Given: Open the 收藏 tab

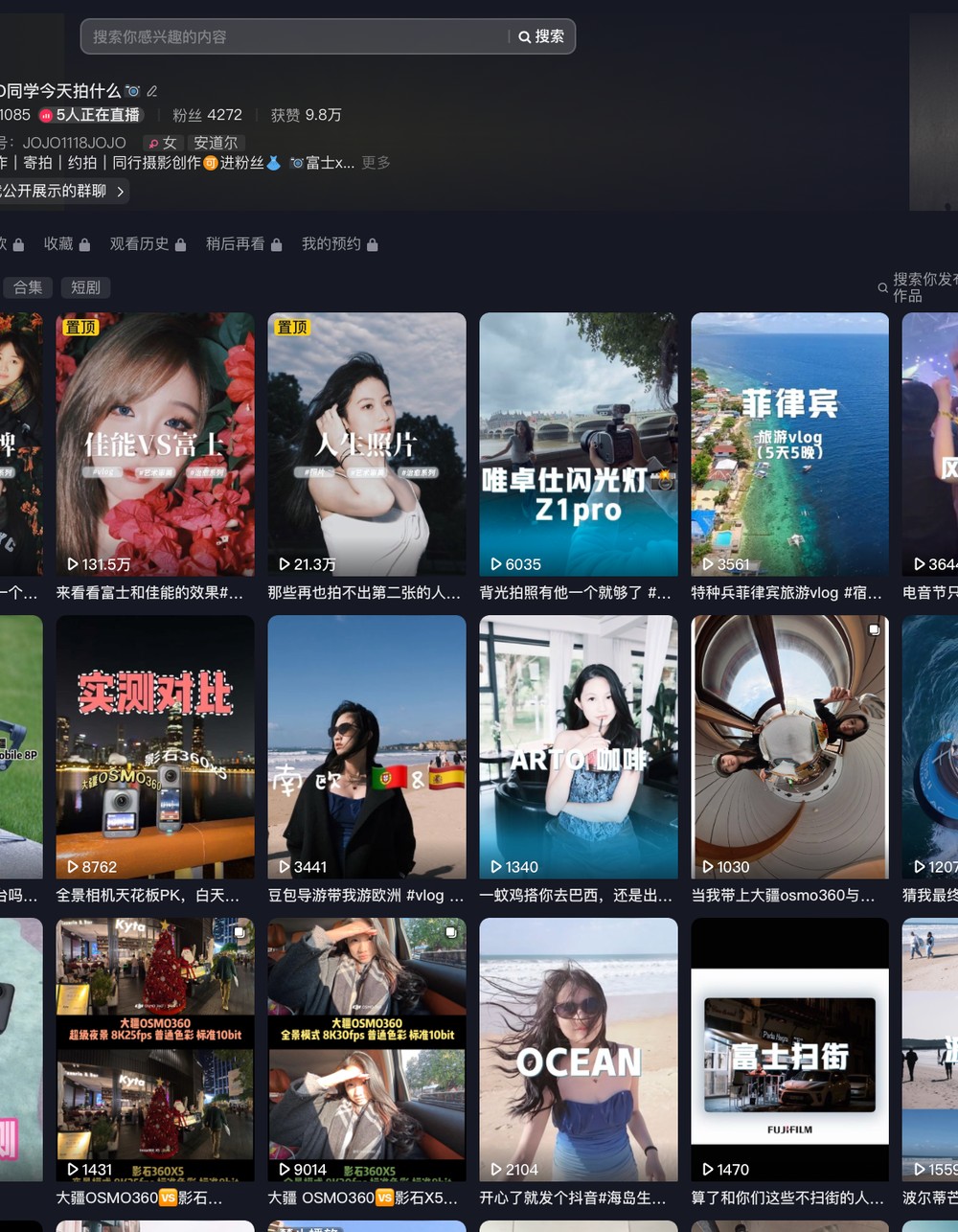Looking at the screenshot, I should (58, 244).
